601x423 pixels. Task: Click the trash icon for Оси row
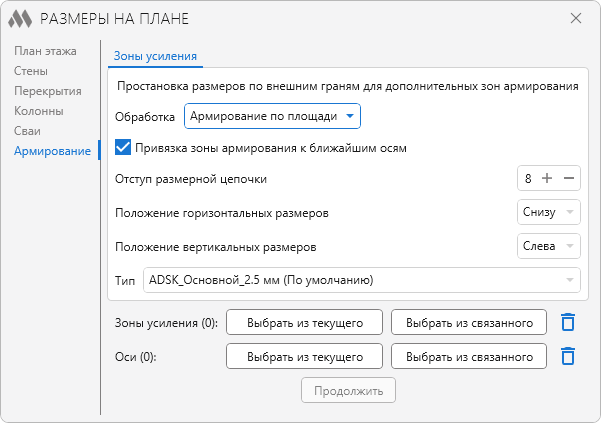tap(568, 356)
